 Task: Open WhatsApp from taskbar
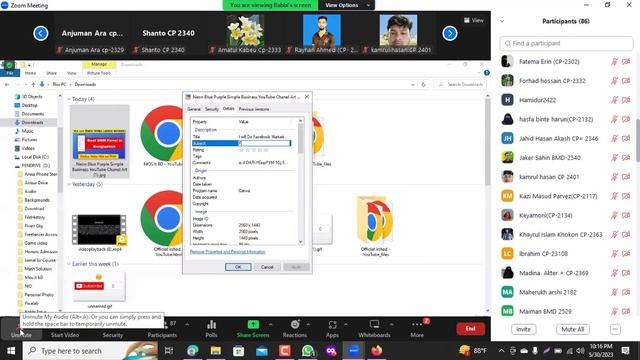[x=308, y=351]
